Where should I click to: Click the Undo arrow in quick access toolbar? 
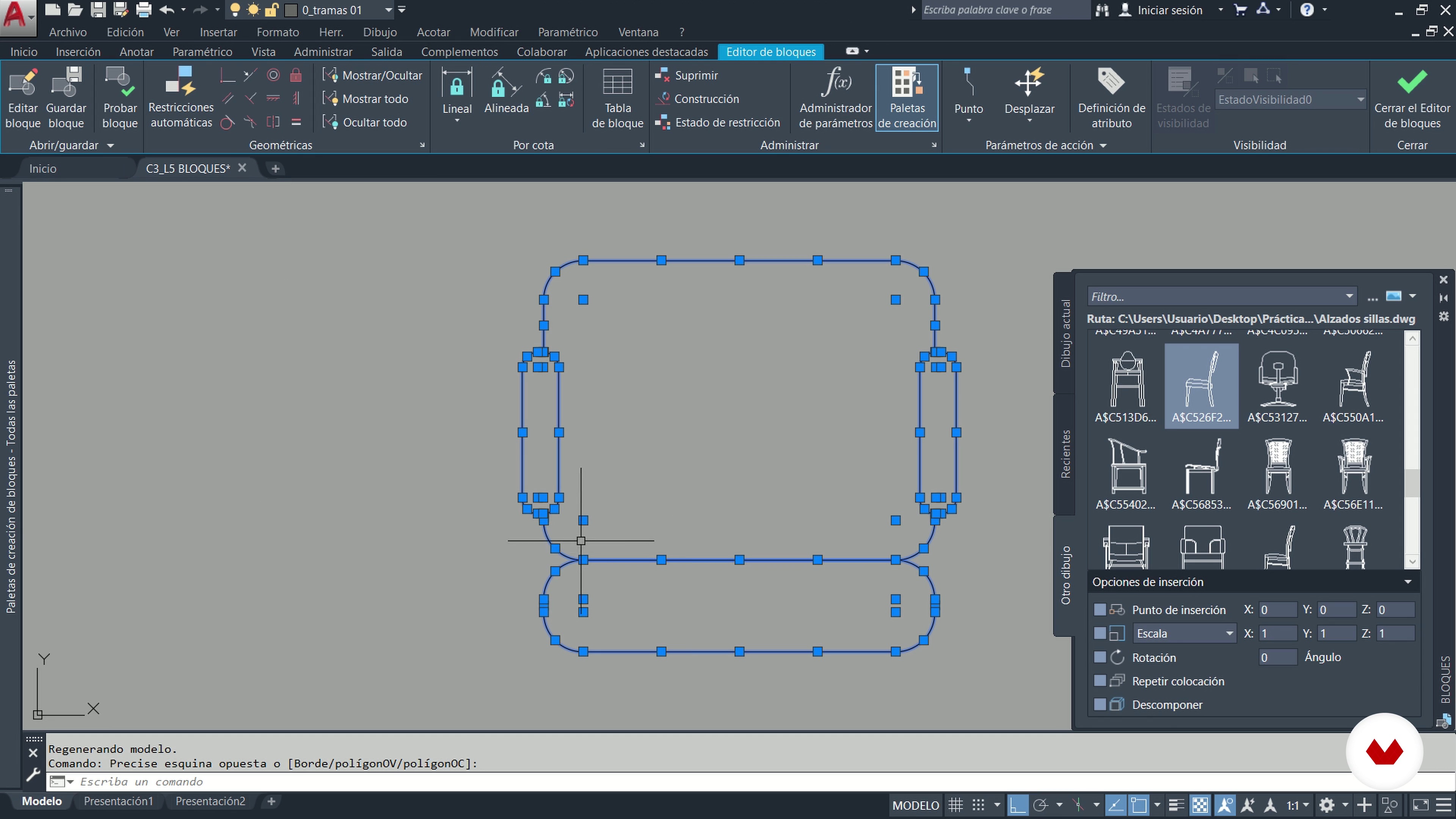click(167, 9)
